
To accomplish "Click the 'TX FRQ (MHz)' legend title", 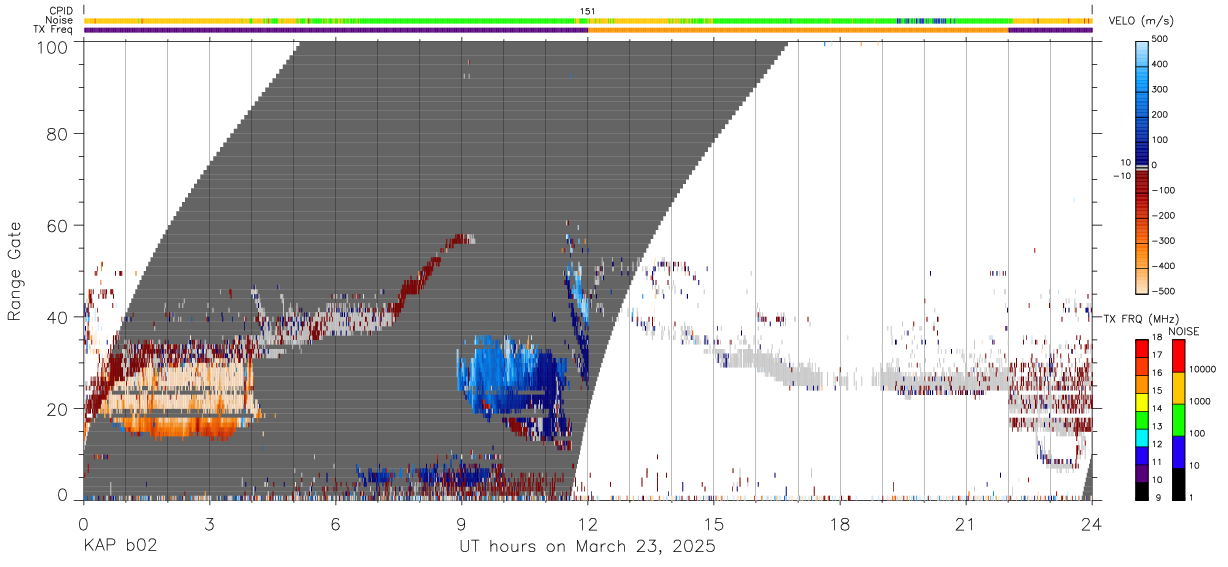I will coord(1141,318).
